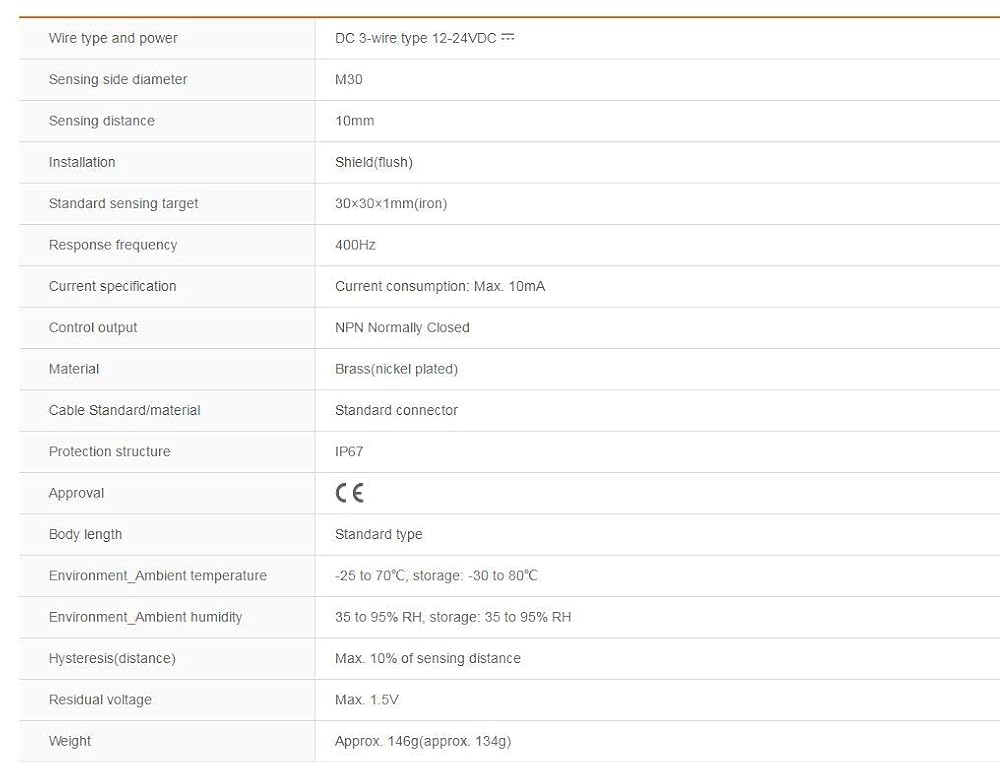Click the '30×30×1mm(iron)' target value
The image size is (1000, 763).
click(x=391, y=204)
